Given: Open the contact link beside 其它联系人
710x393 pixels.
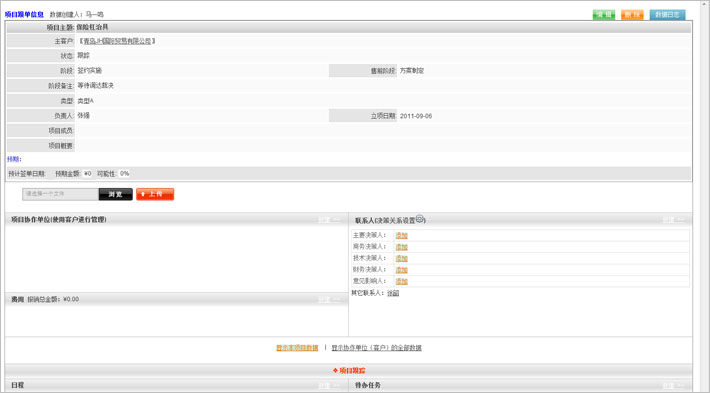Looking at the screenshot, I should point(393,293).
